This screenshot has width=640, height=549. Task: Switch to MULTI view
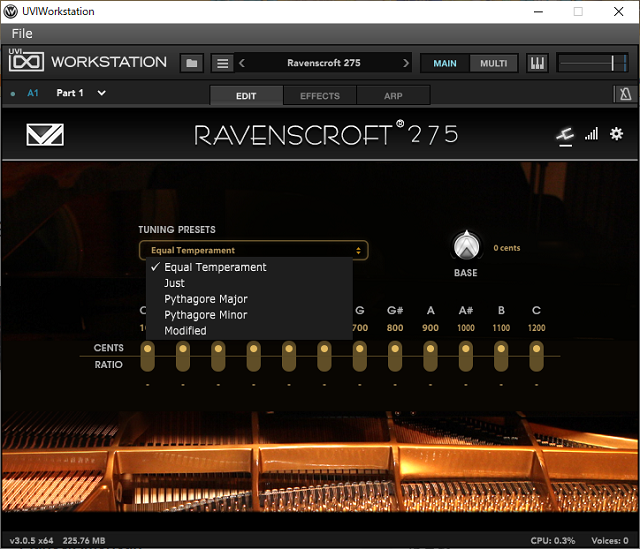[493, 63]
